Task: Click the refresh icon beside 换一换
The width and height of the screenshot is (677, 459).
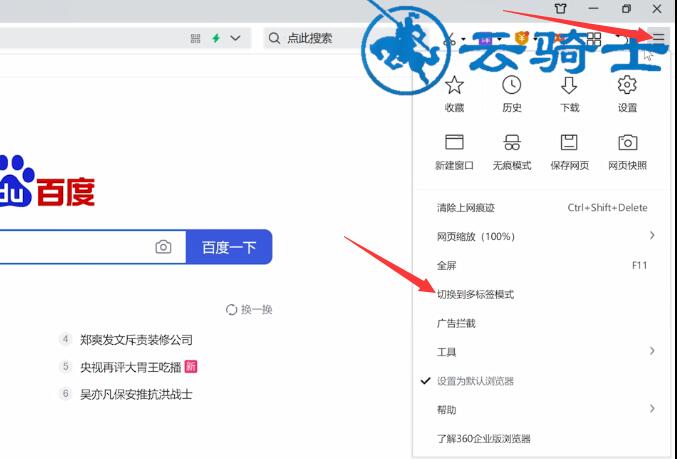Action: [231, 310]
